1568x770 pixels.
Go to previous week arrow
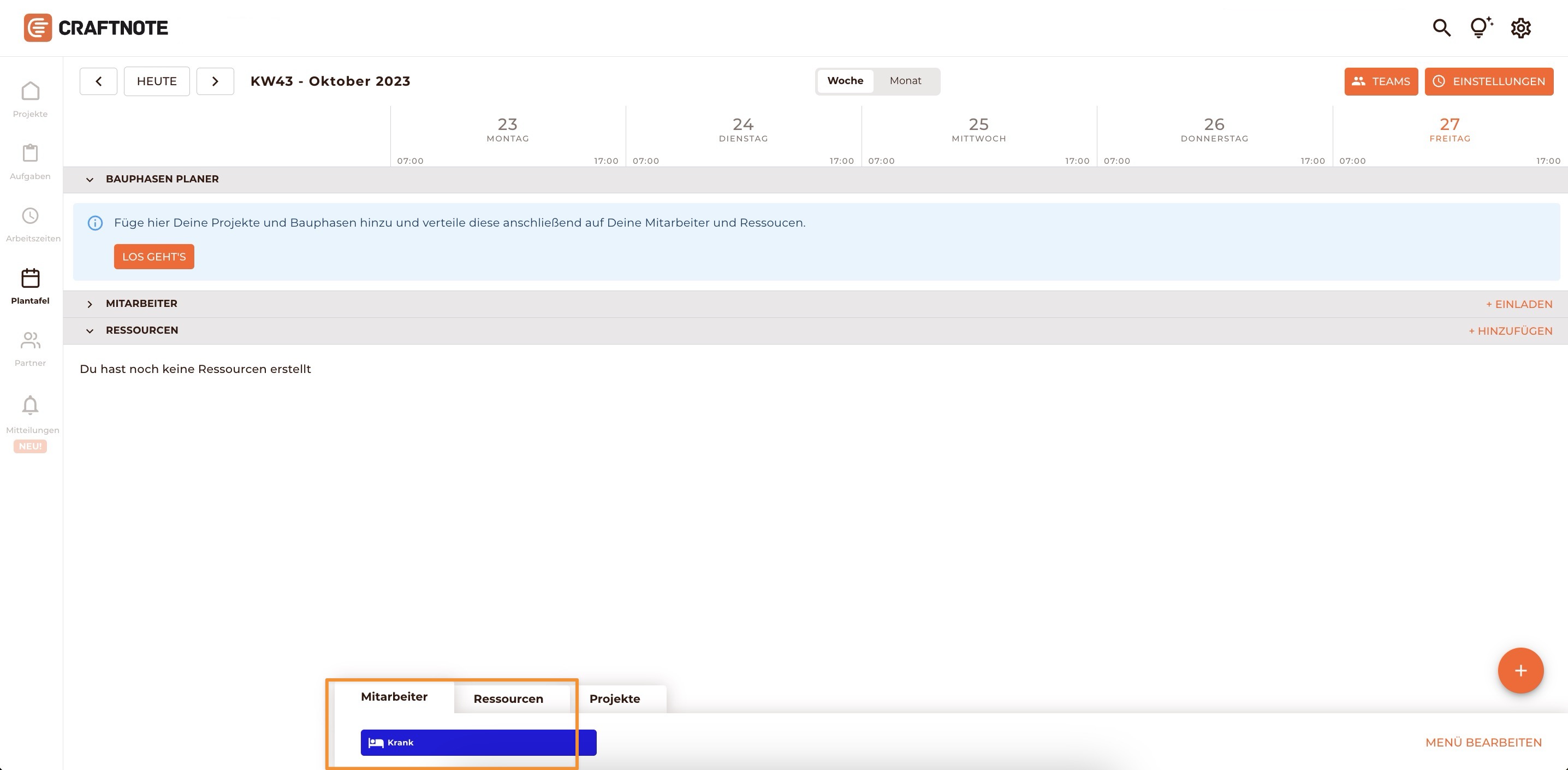(x=99, y=81)
